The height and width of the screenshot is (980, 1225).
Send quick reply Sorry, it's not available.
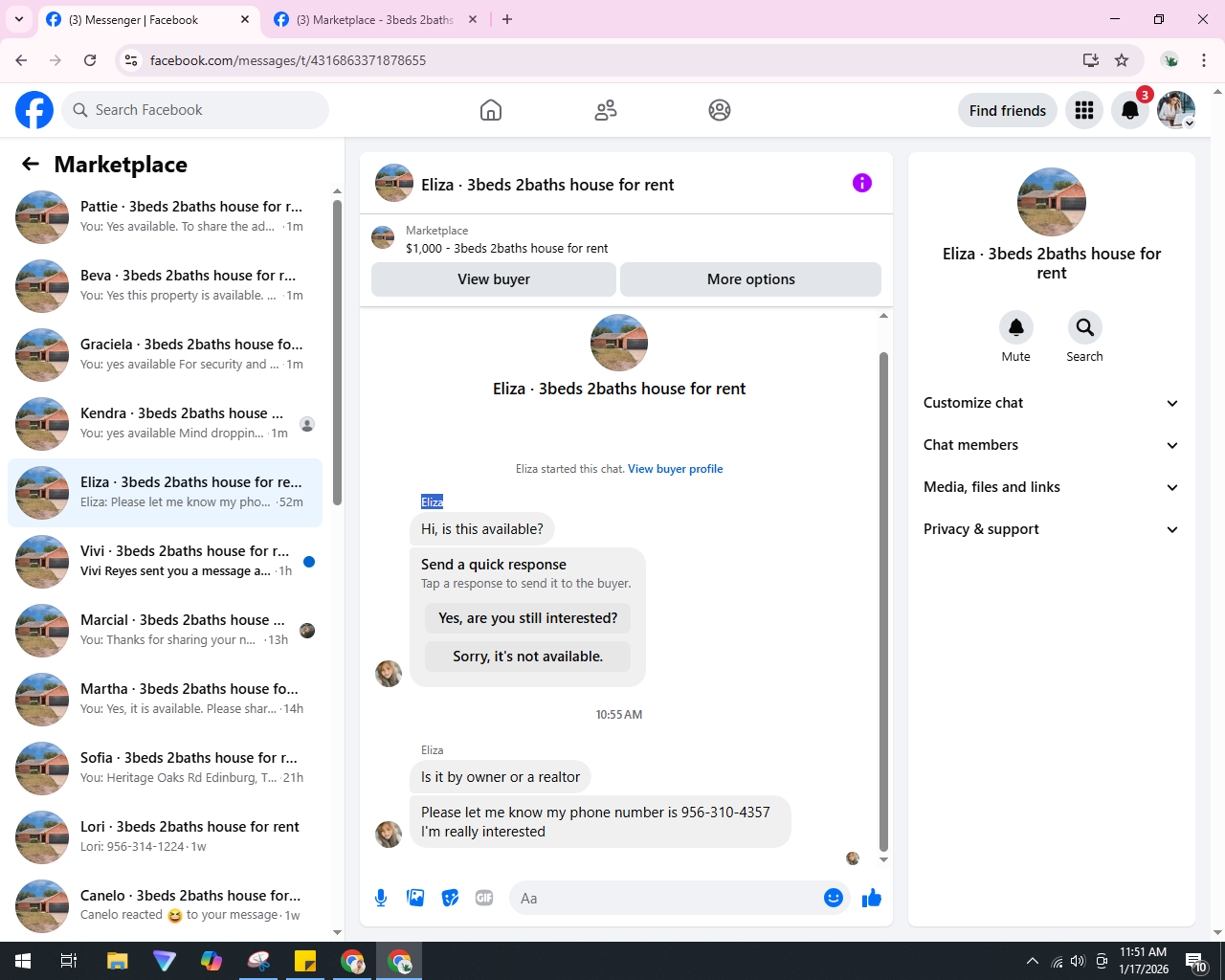pos(528,657)
